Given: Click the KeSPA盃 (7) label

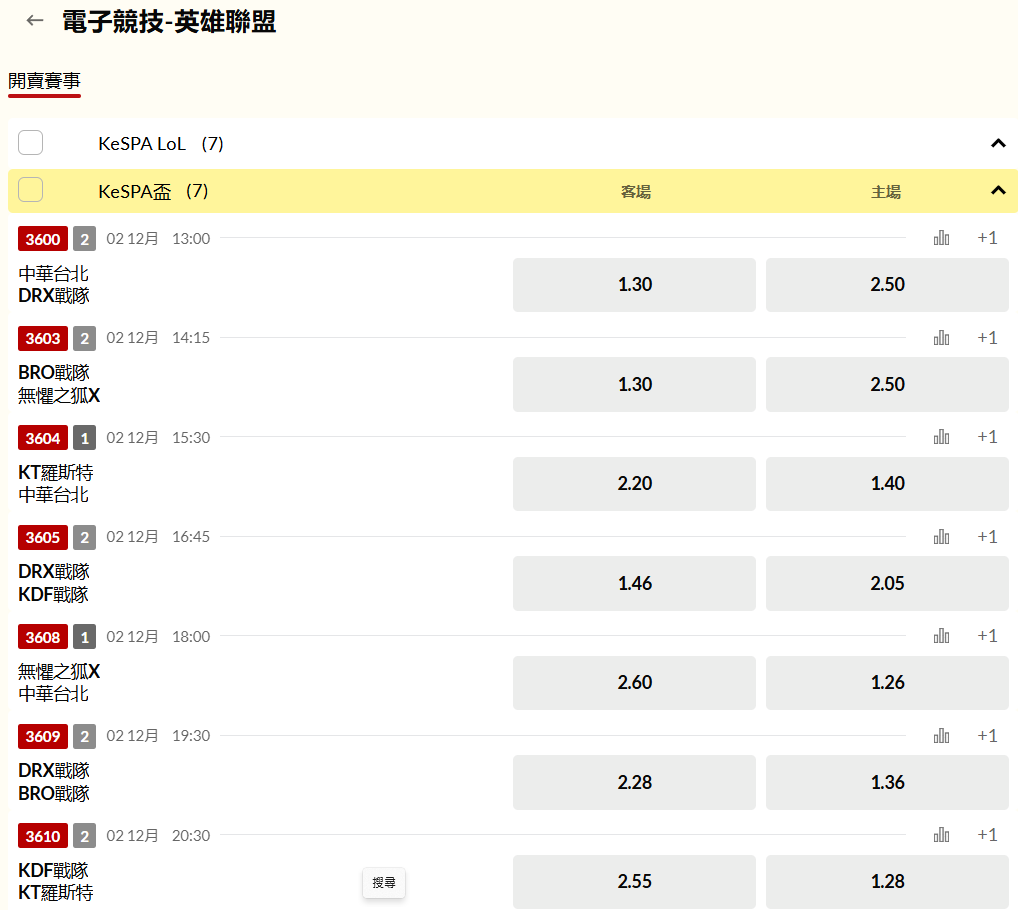Looking at the screenshot, I should [153, 191].
